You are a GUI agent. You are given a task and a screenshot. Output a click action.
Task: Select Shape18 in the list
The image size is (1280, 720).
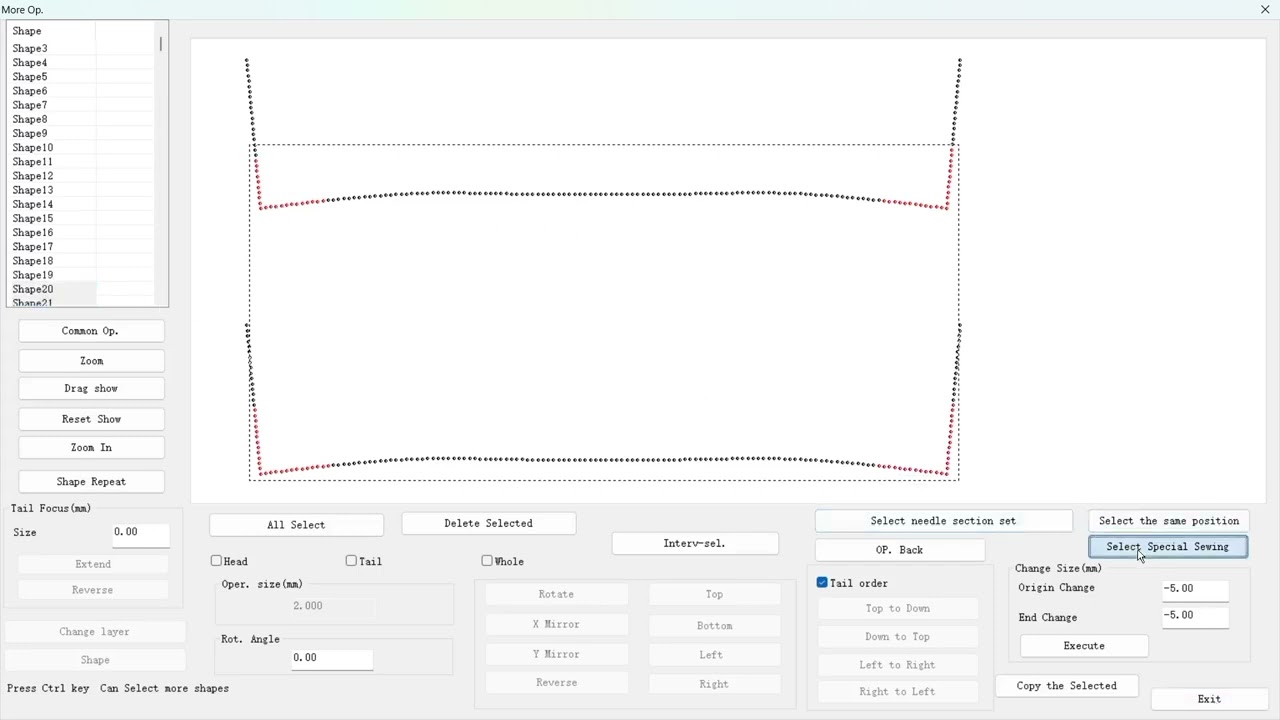click(33, 261)
